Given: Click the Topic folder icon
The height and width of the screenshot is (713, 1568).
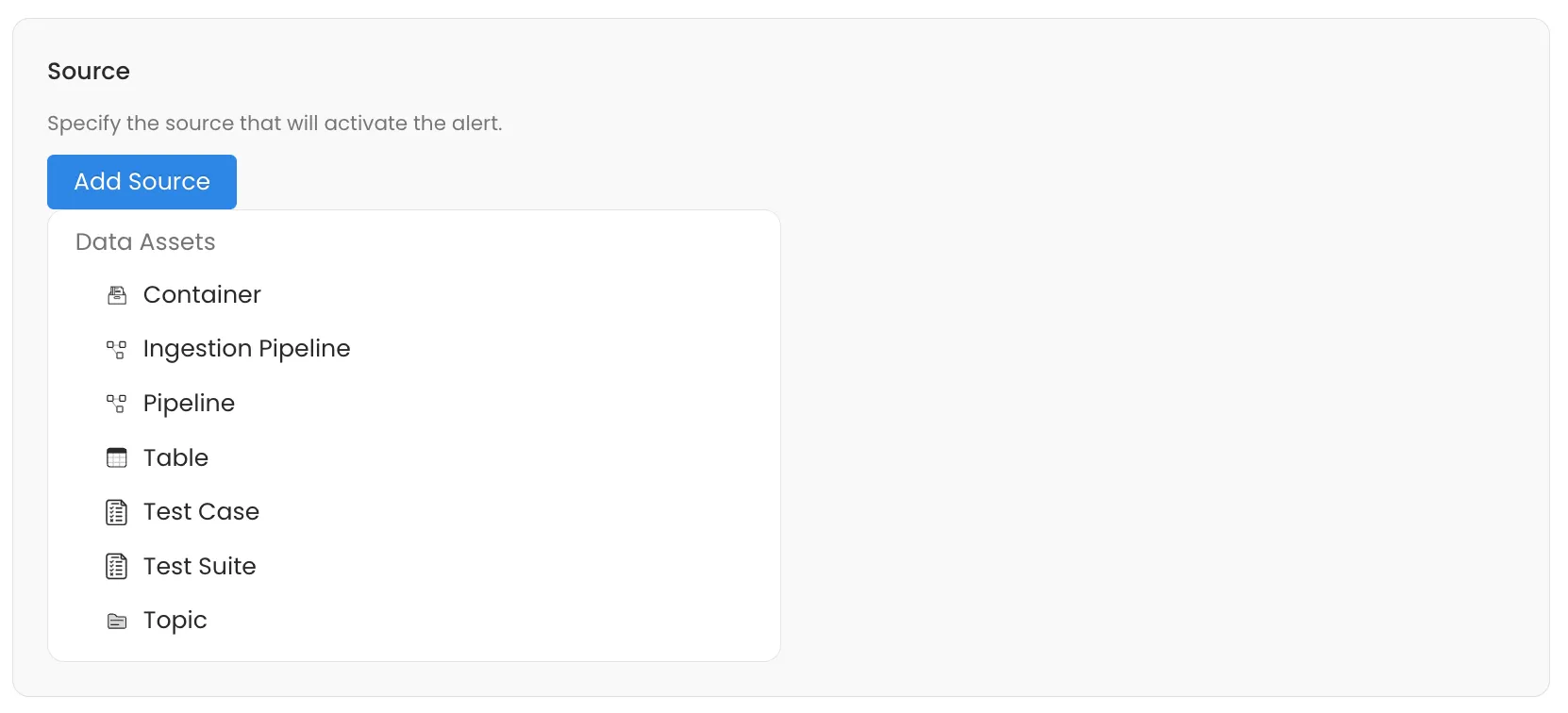Looking at the screenshot, I should (x=117, y=621).
